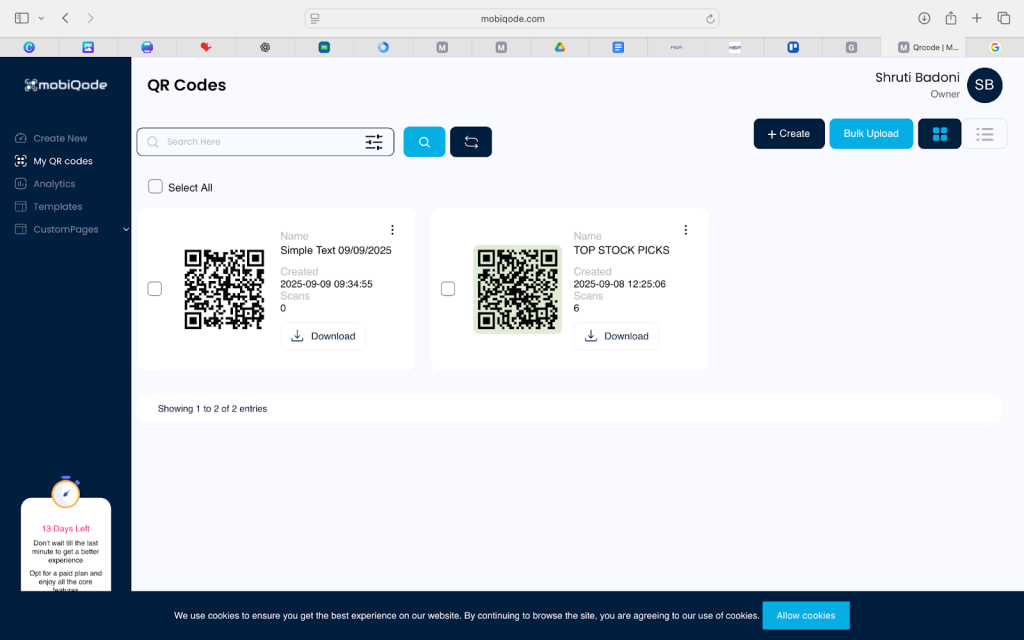Viewport: 1024px width, 640px height.
Task: Open three-dot menu for TOP STOCK PICKS
Action: (686, 230)
